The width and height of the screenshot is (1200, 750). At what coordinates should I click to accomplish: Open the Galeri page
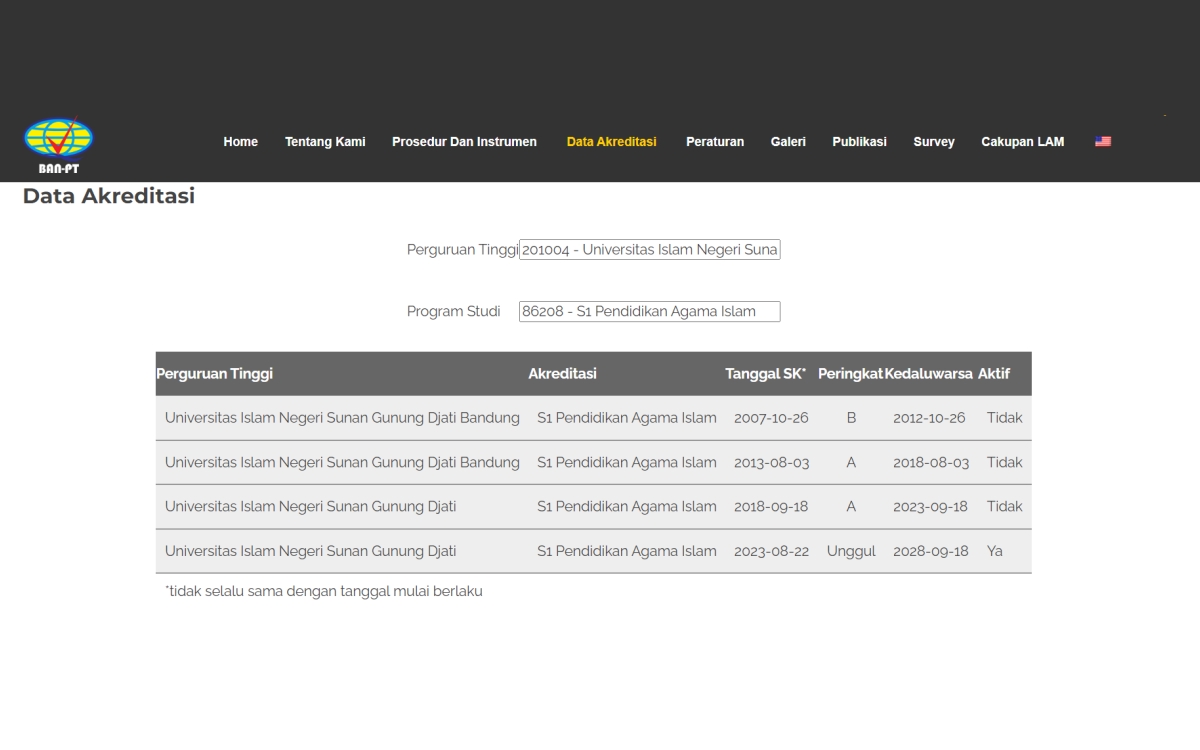click(788, 142)
